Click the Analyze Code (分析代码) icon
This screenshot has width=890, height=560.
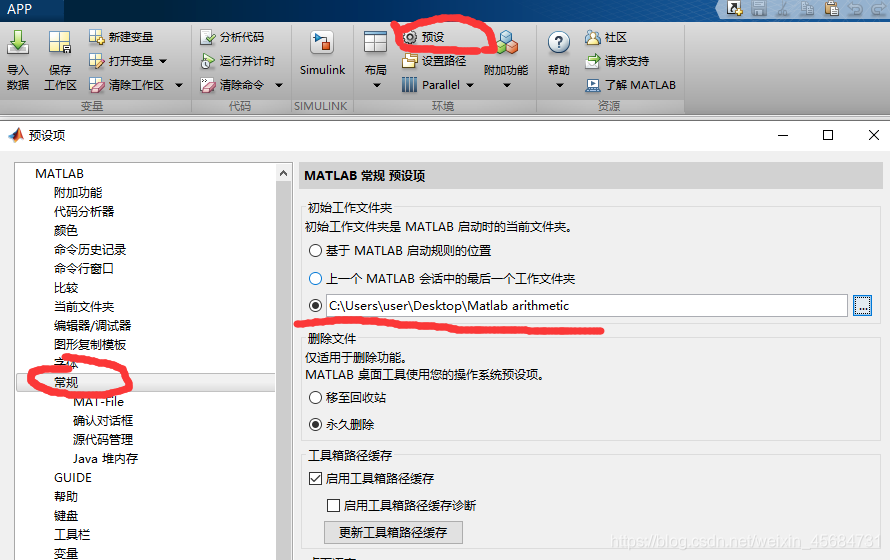point(208,37)
